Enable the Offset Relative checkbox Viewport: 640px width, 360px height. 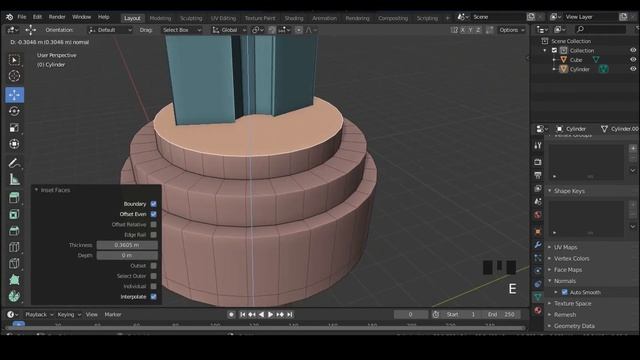click(x=153, y=224)
